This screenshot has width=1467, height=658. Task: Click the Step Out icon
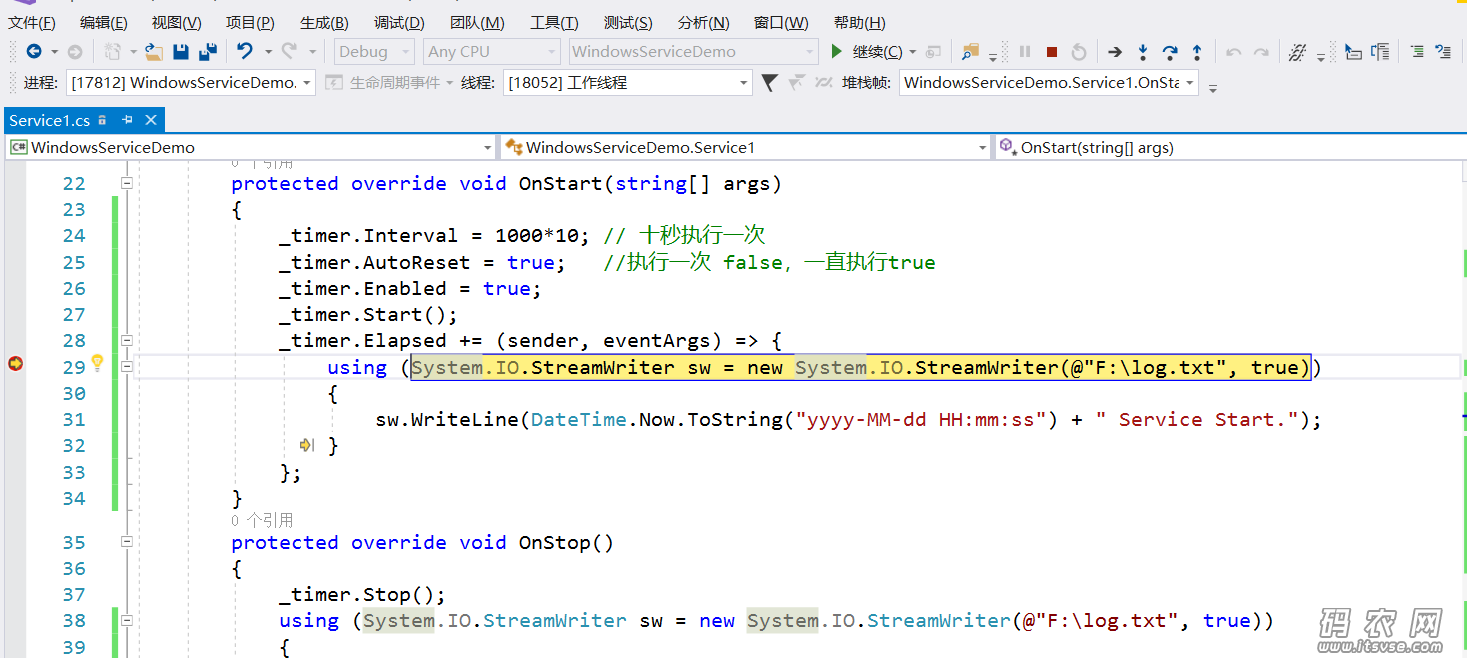coord(1197,51)
